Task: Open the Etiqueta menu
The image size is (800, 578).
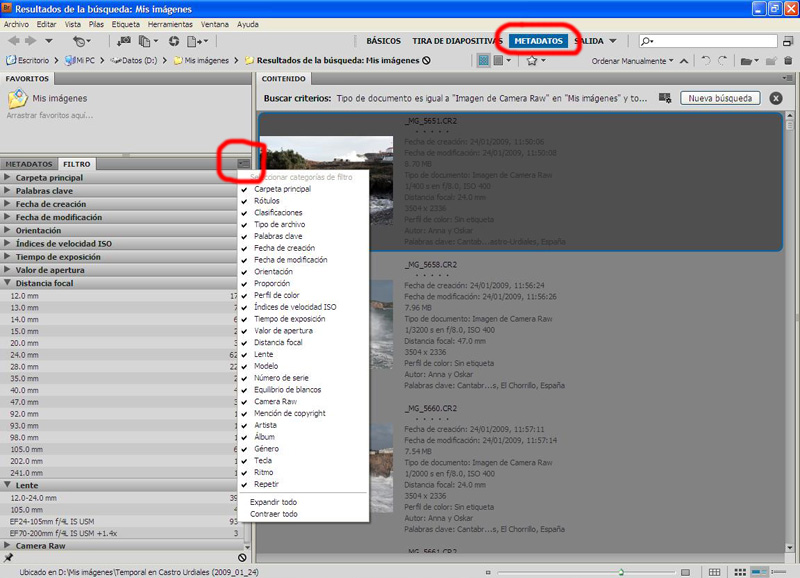Action: tap(126, 24)
